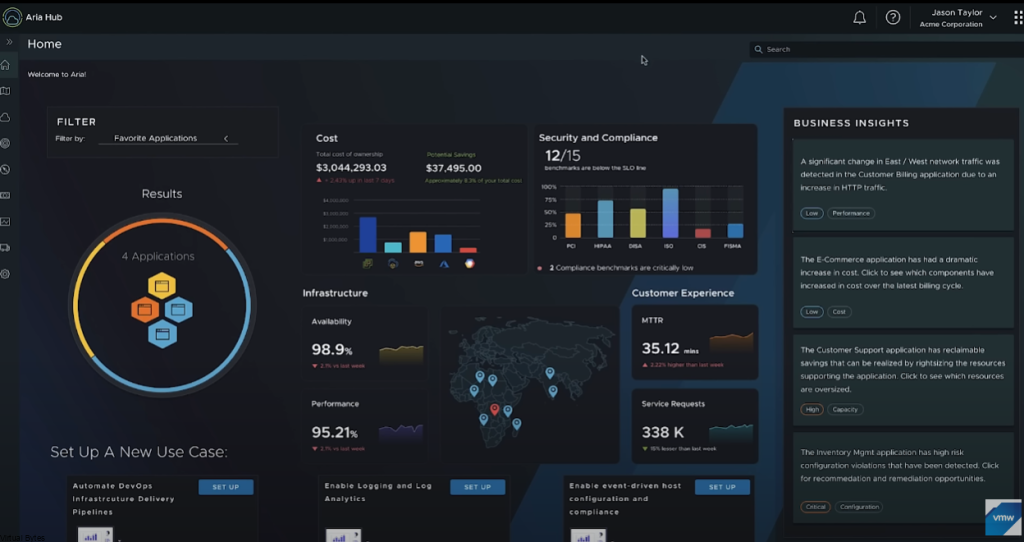Click the HIPAA compliance bar
This screenshot has height=542, width=1024.
click(605, 219)
